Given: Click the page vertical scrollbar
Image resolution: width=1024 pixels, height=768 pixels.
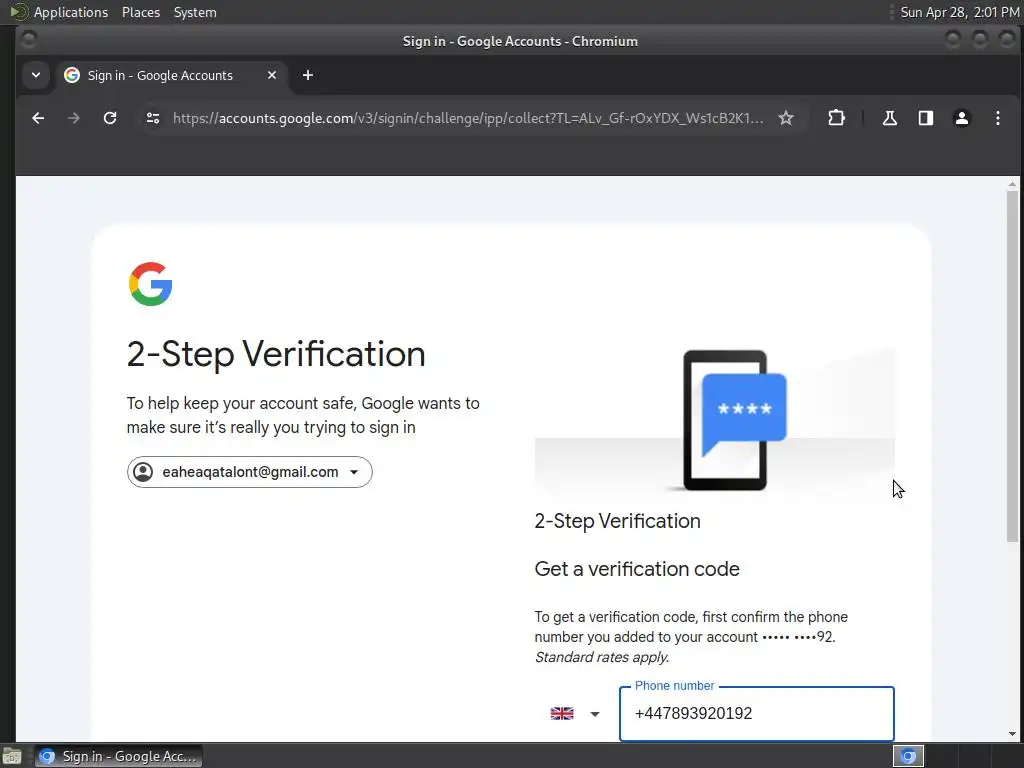Looking at the screenshot, I should coord(1012,366).
